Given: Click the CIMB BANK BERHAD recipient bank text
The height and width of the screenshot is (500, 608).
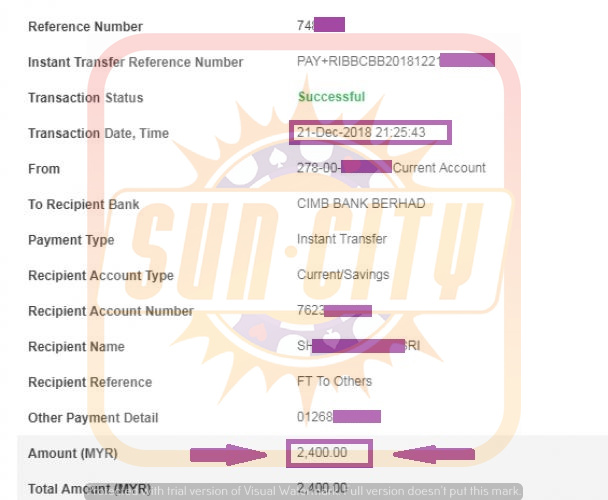Looking at the screenshot, I should (361, 203).
